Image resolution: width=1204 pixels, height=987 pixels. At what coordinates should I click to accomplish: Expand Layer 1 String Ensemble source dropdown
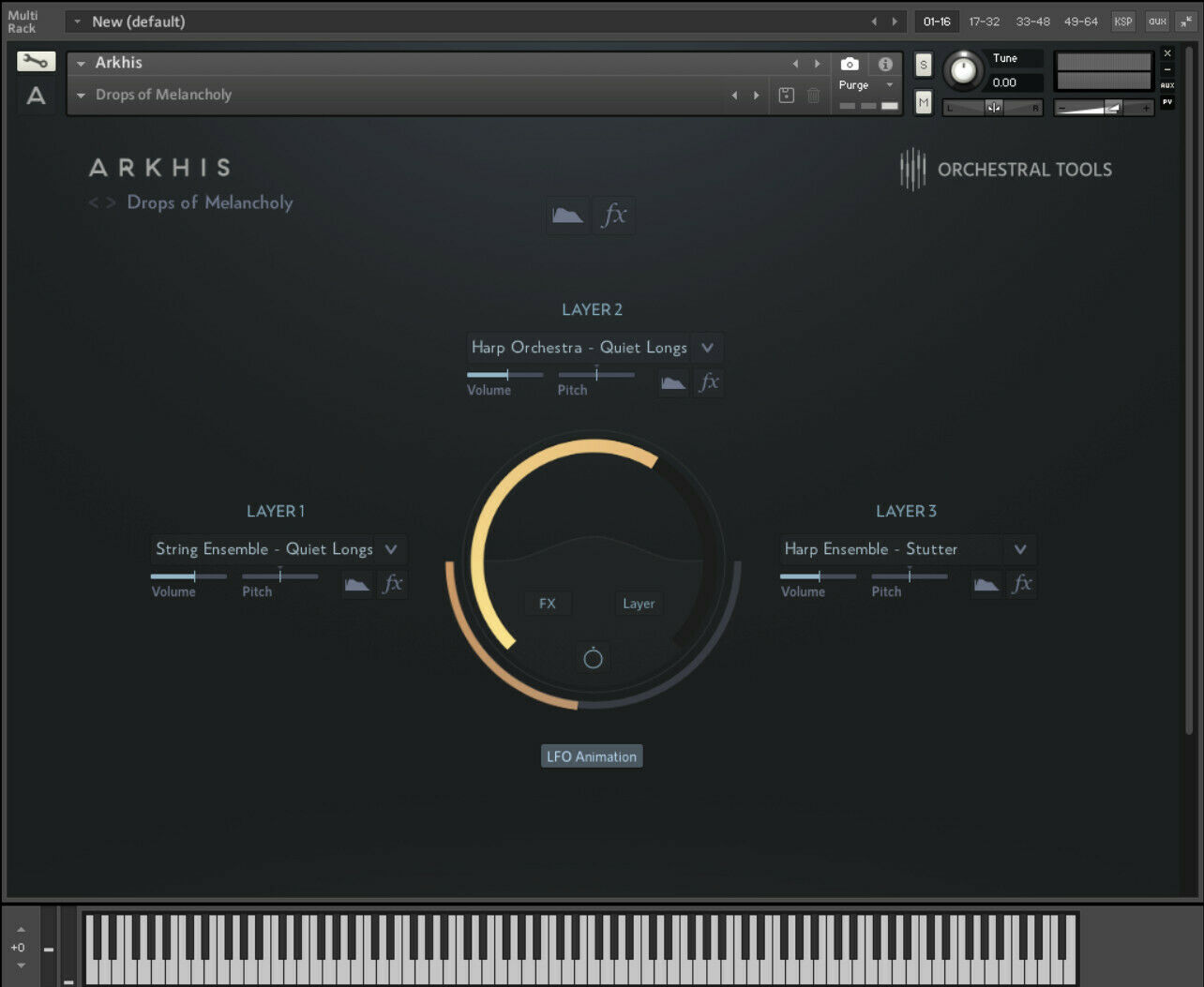click(x=391, y=549)
